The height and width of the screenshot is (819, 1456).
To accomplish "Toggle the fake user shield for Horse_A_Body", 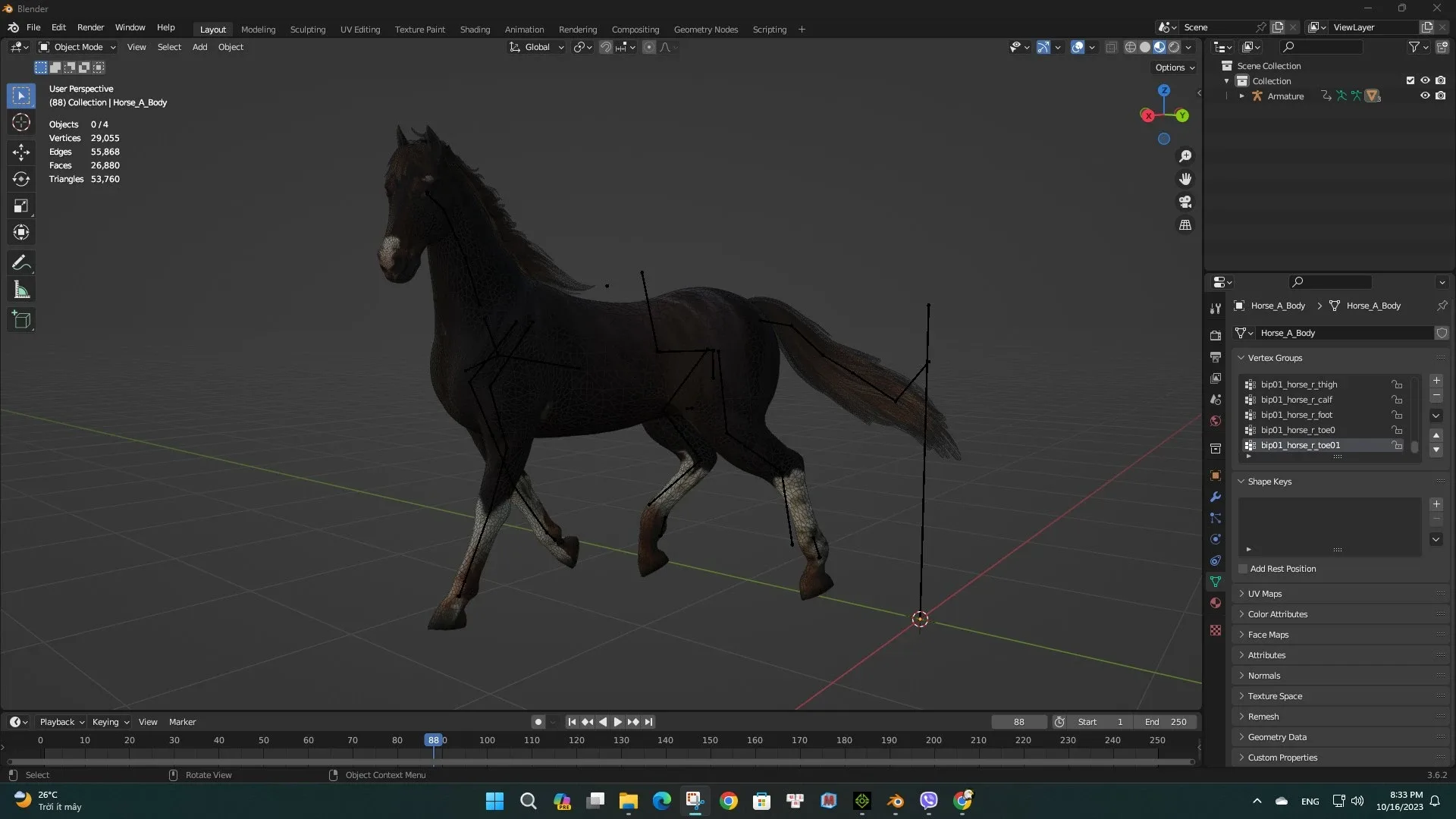I will coord(1442,333).
